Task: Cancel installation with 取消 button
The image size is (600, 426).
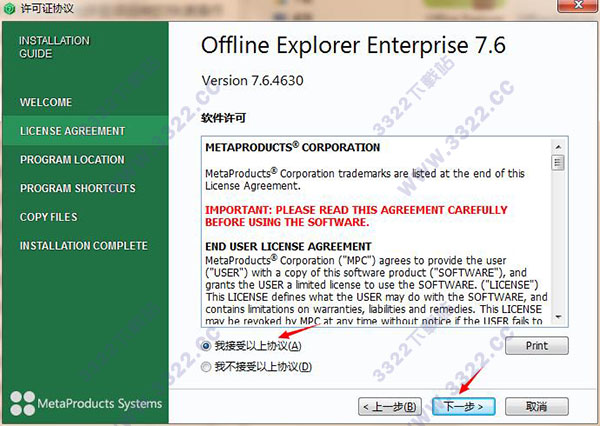Action: [536, 406]
